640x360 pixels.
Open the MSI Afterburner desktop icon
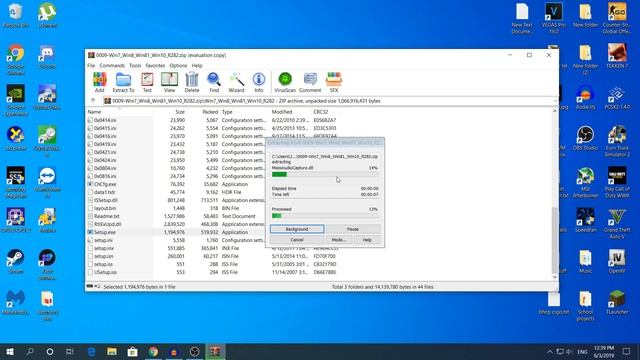tap(585, 182)
